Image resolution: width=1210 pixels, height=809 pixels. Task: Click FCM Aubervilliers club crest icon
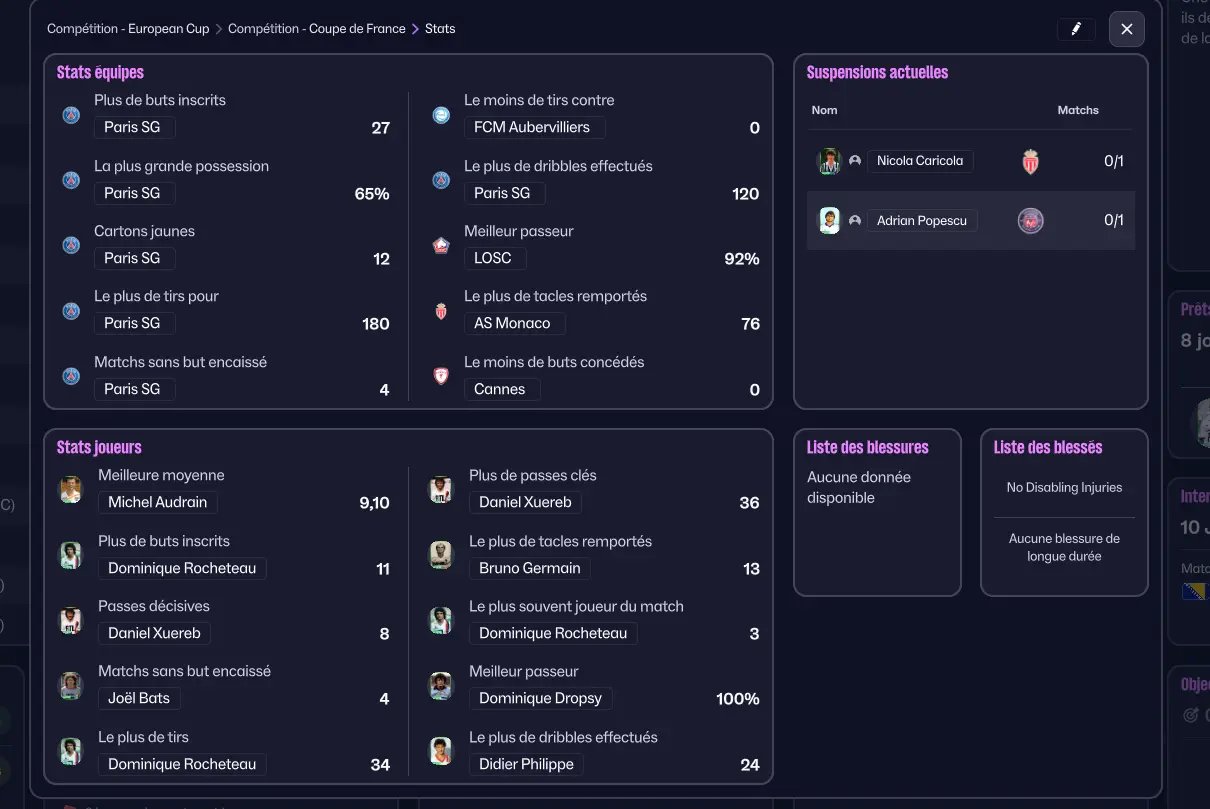coord(441,115)
